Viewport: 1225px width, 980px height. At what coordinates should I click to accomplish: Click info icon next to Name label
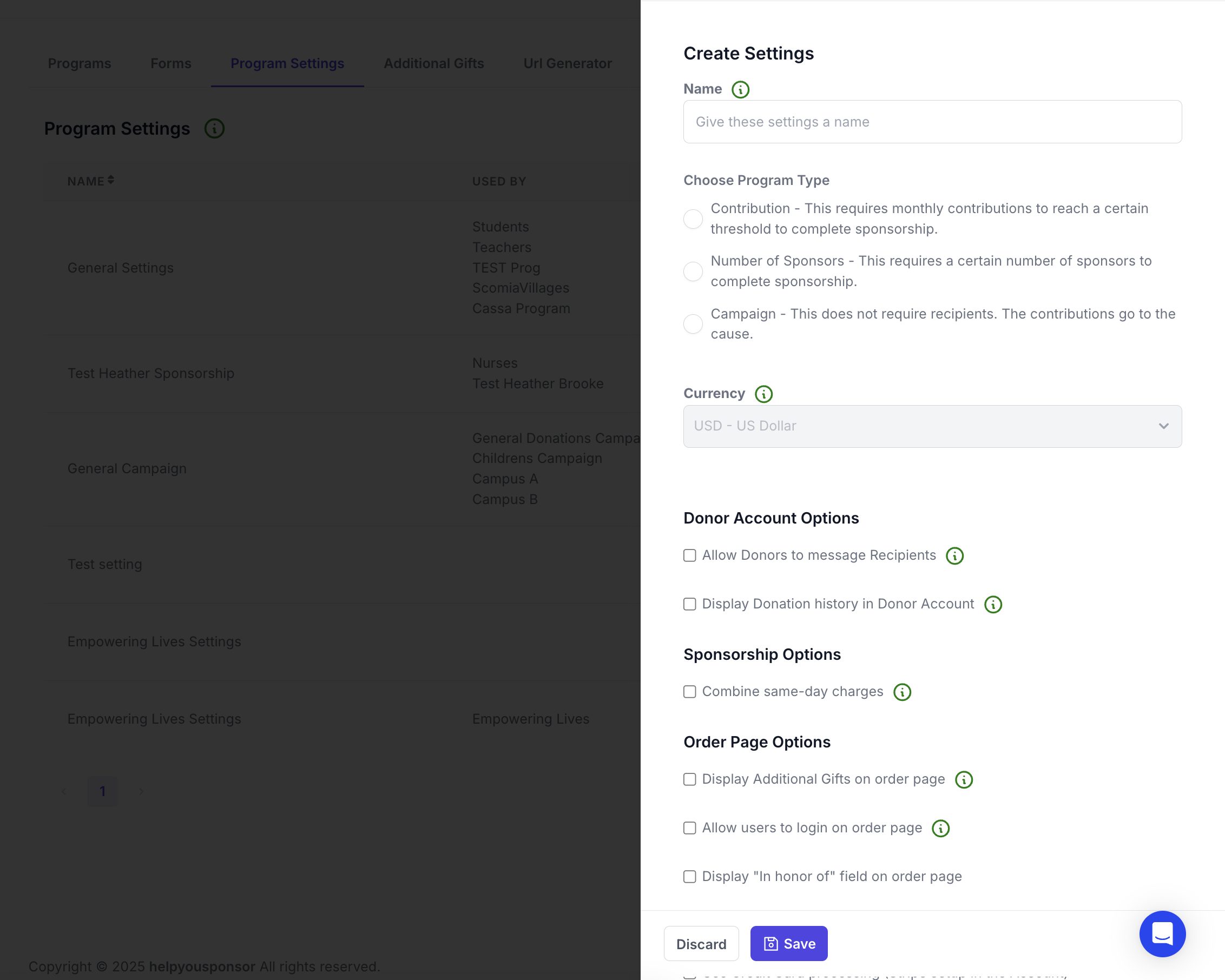click(x=740, y=90)
